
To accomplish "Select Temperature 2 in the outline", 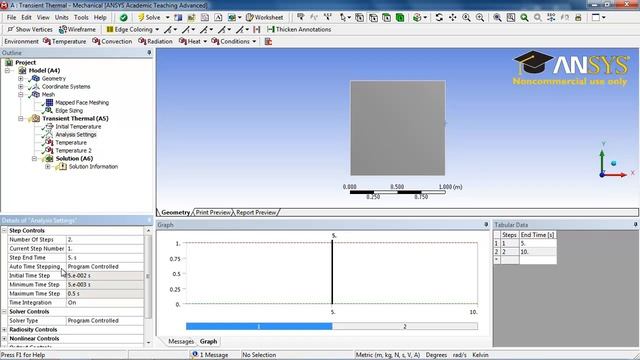I will coord(73,151).
